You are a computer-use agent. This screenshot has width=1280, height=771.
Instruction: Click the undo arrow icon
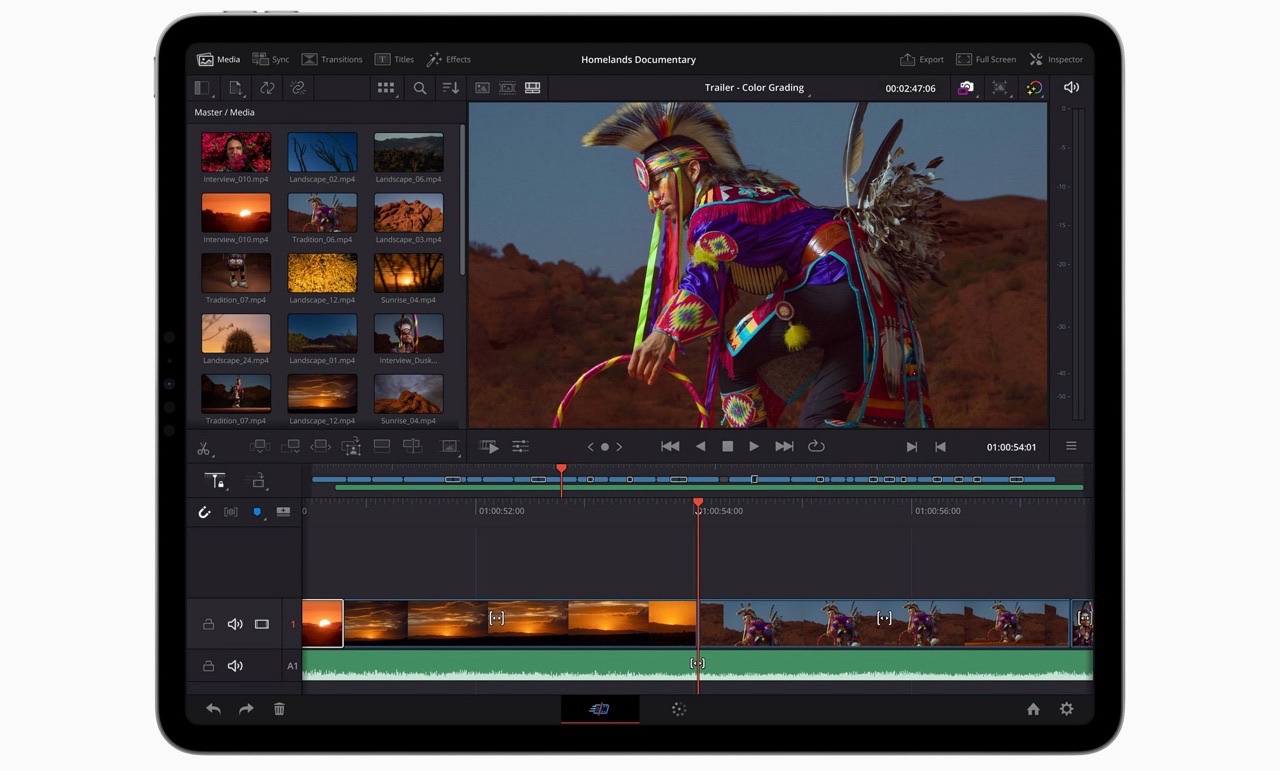click(213, 709)
